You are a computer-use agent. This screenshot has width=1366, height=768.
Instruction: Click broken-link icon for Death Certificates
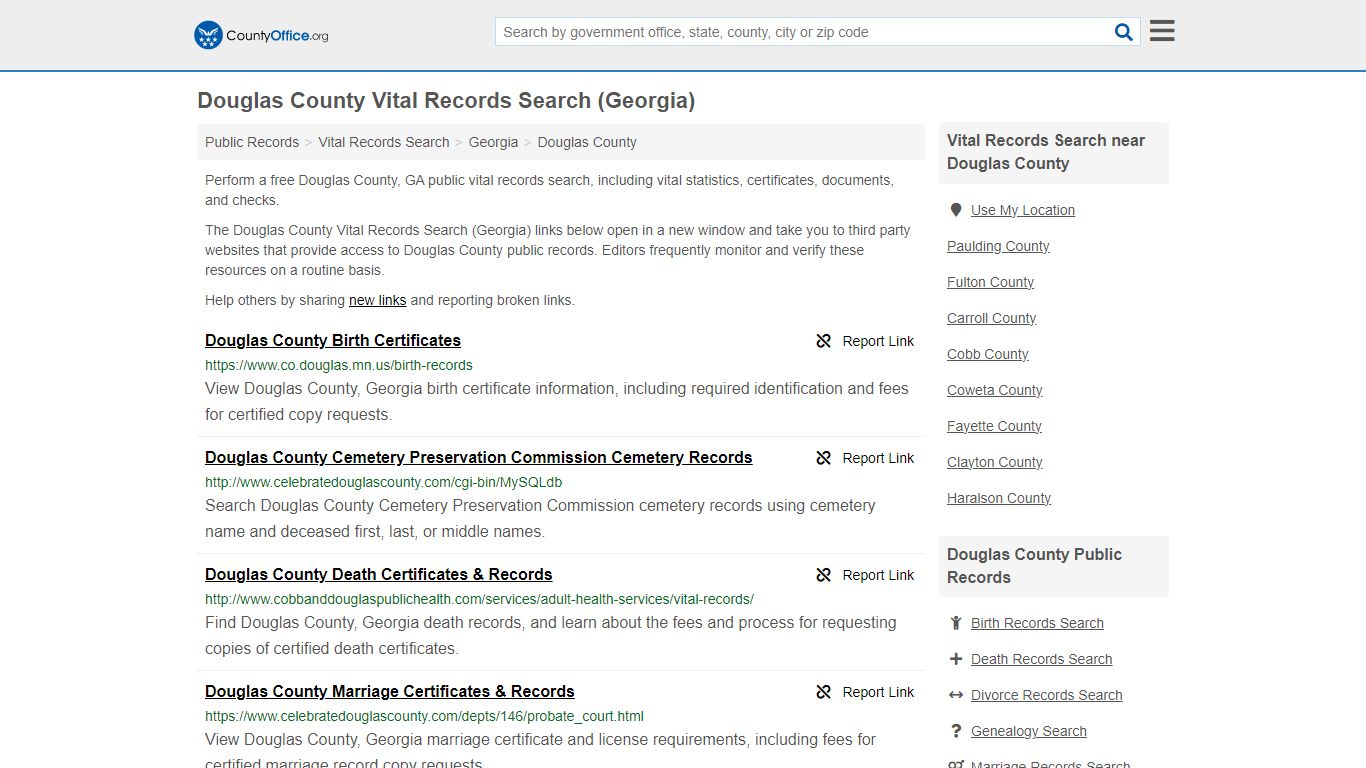[x=824, y=575]
